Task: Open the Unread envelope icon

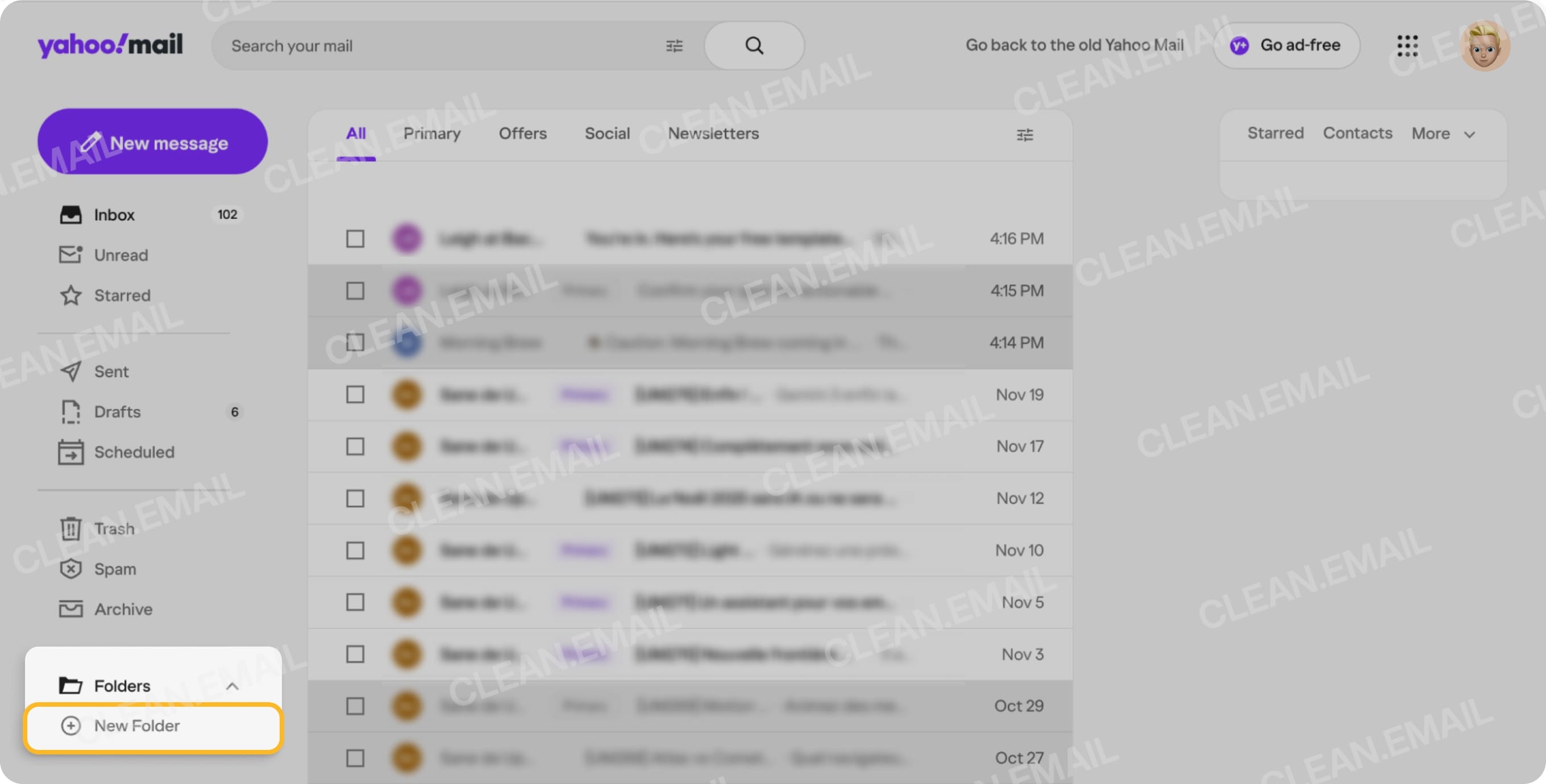Action: click(x=71, y=255)
